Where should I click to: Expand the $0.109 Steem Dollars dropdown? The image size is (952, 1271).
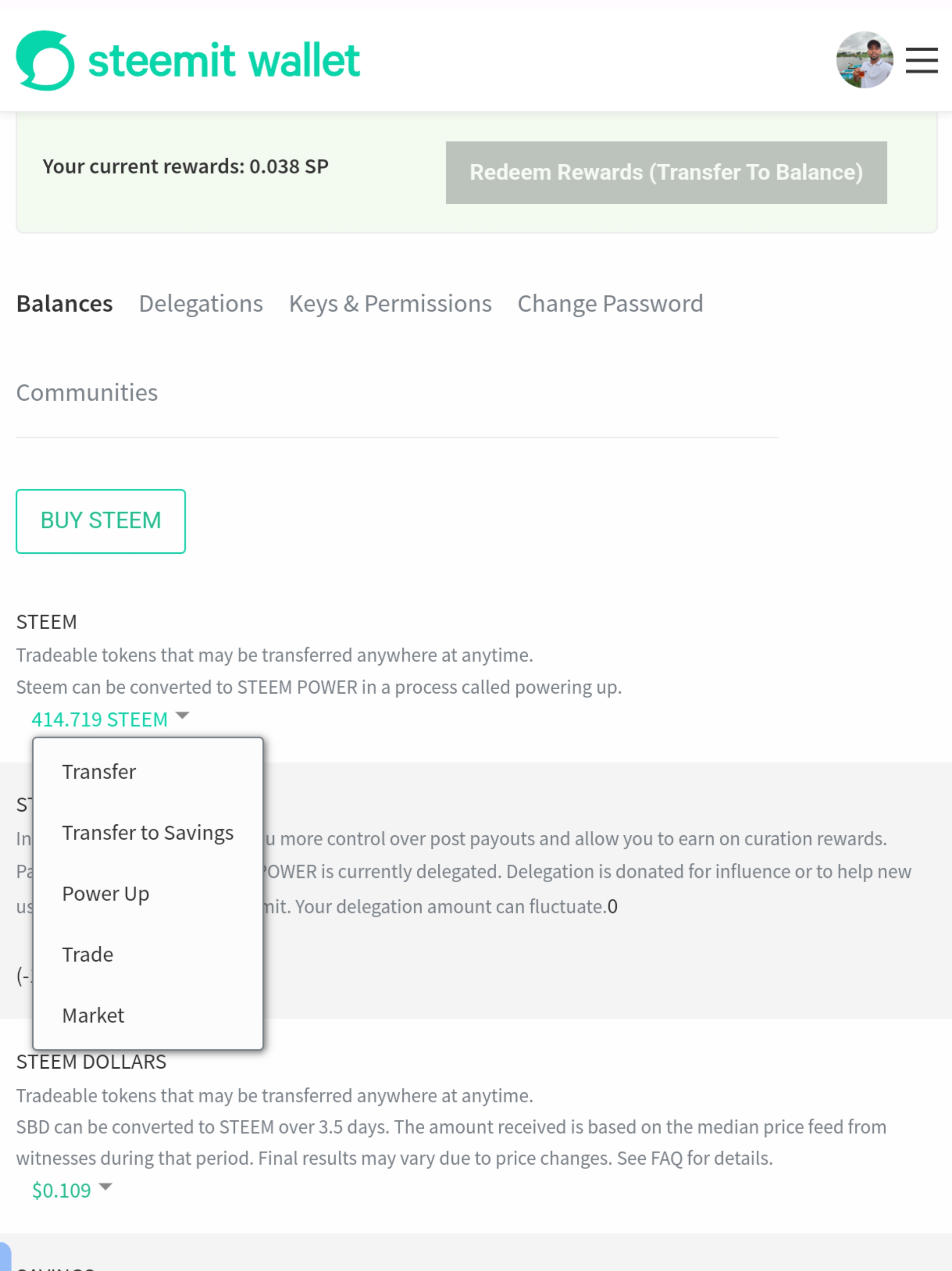click(105, 1186)
